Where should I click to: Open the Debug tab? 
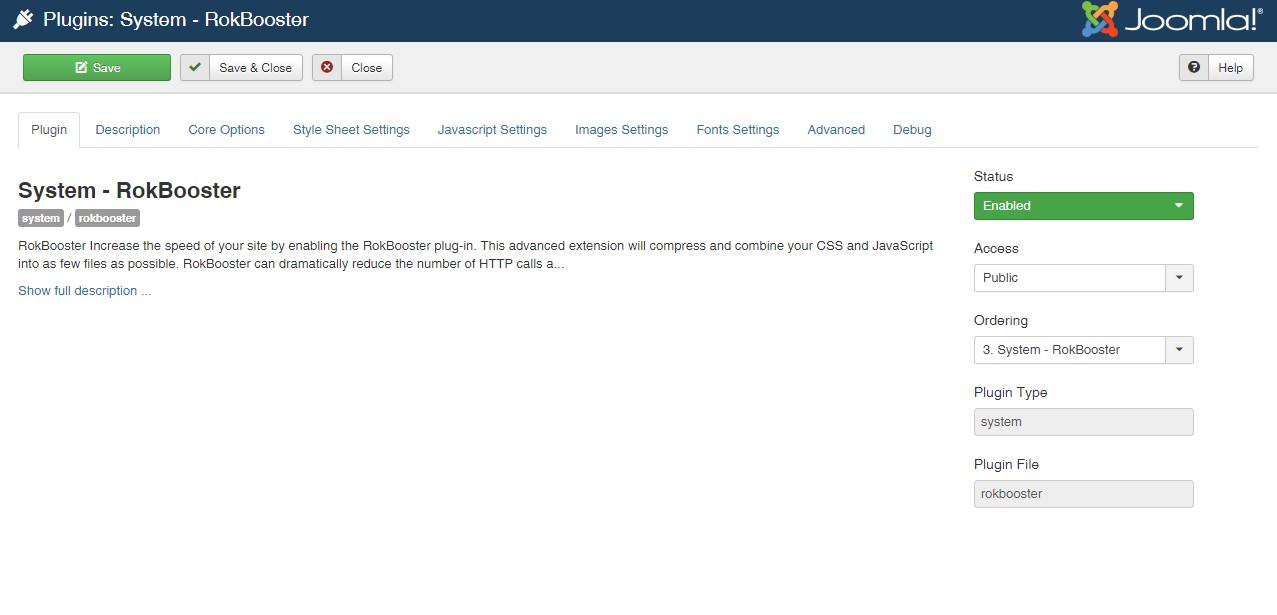point(912,129)
